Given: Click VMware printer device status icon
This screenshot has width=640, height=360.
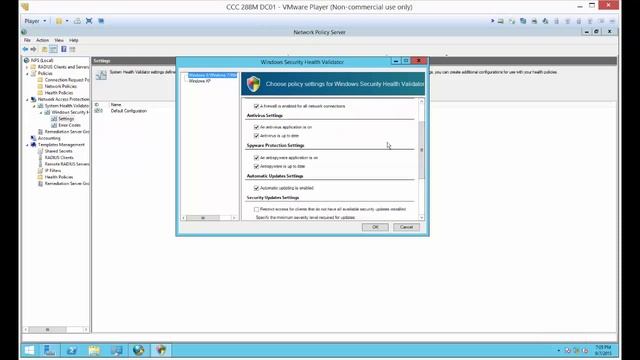Looking at the screenshot, I should coord(534,21).
